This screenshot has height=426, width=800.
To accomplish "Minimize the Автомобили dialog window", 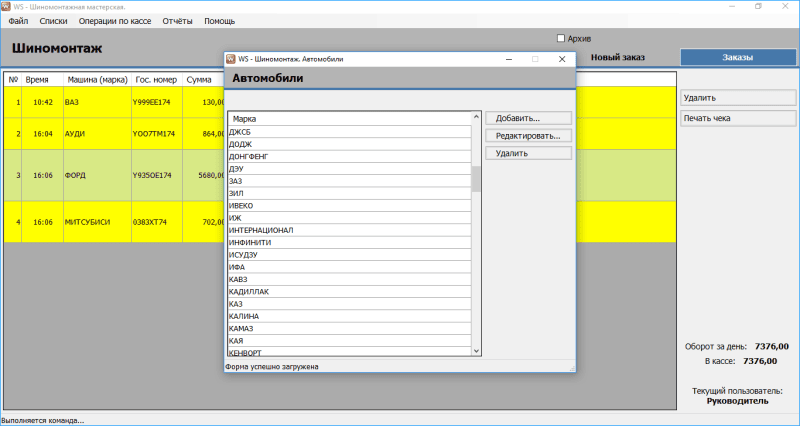I will click(510, 59).
